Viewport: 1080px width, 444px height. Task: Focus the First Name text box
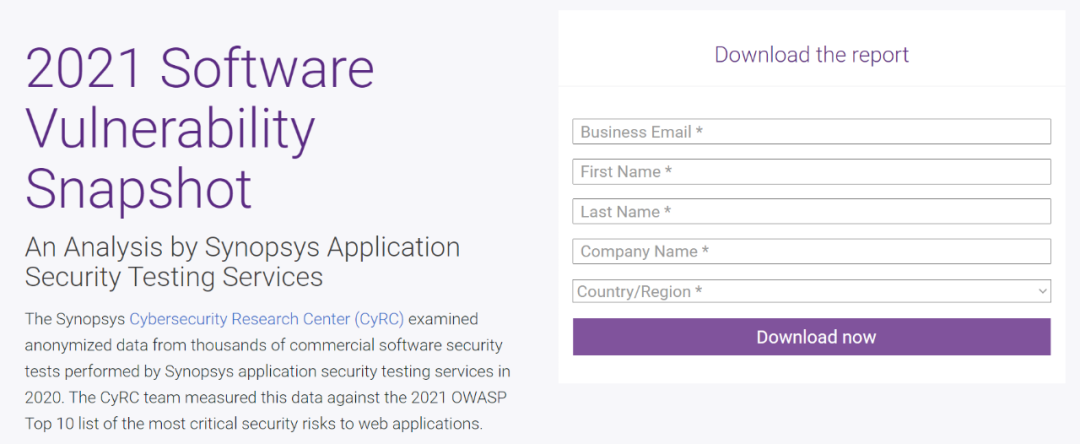(x=811, y=171)
